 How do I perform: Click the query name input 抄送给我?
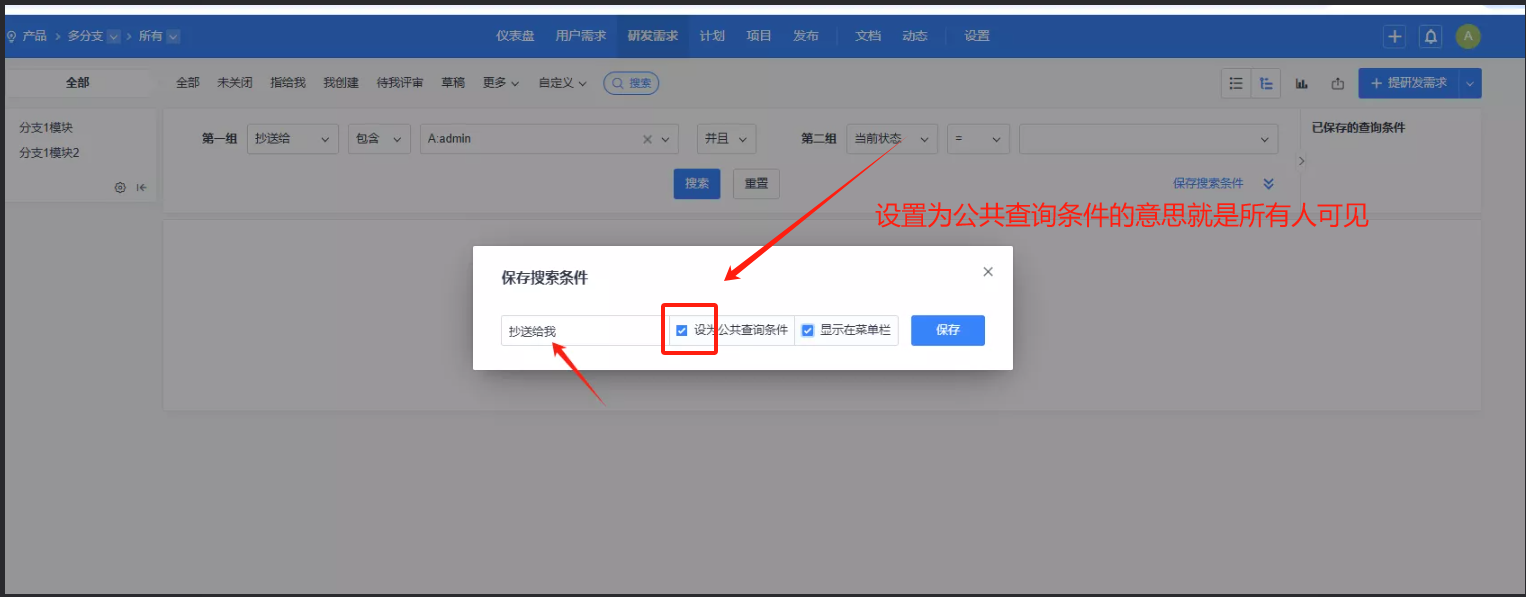(584, 331)
